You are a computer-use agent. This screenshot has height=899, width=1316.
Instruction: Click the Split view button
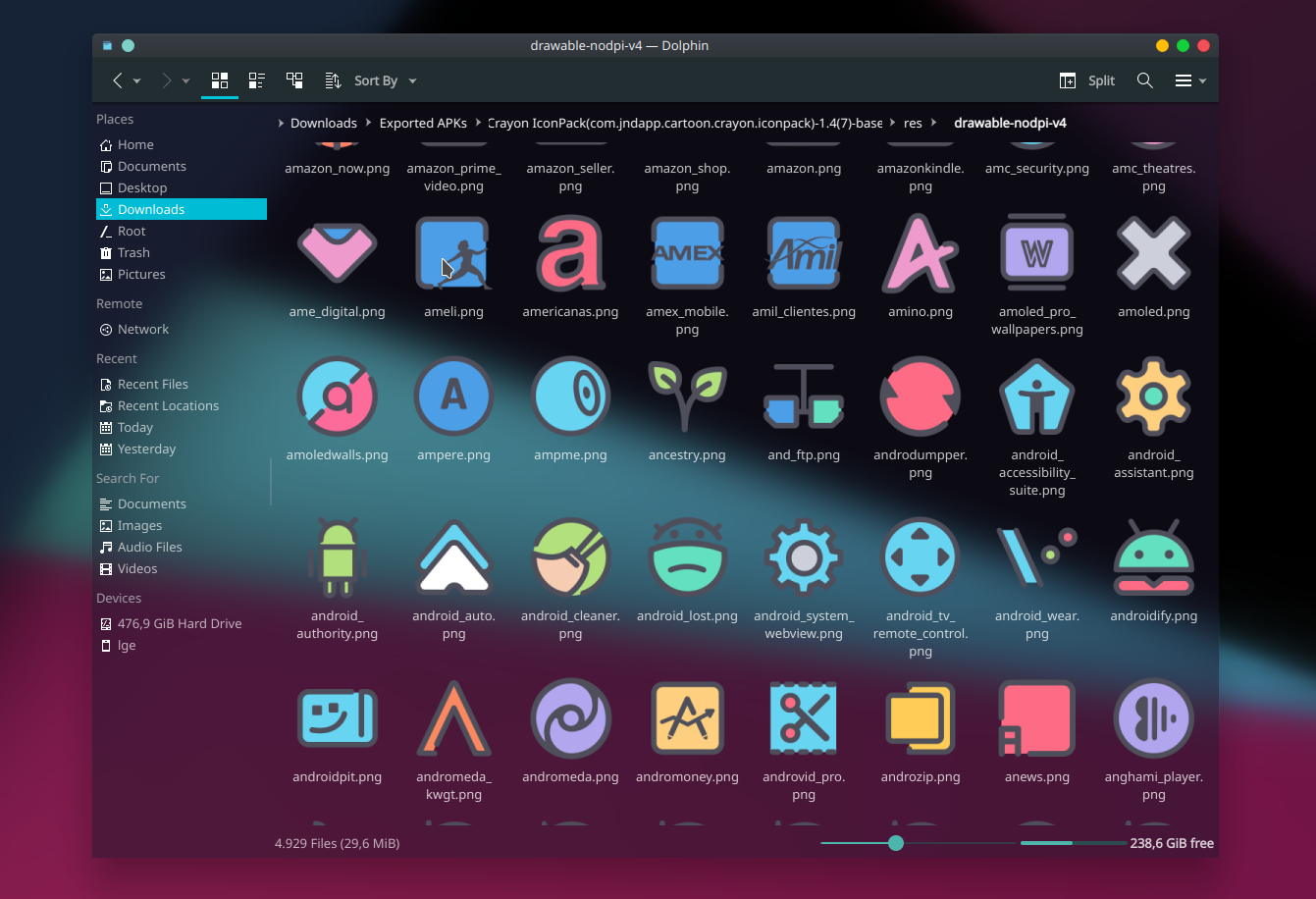tap(1087, 80)
